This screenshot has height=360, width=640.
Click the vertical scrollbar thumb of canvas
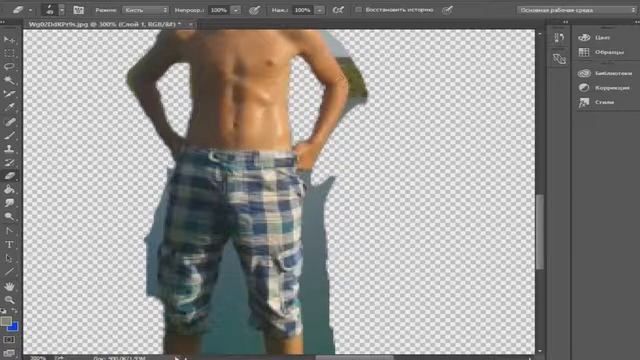coord(540,231)
